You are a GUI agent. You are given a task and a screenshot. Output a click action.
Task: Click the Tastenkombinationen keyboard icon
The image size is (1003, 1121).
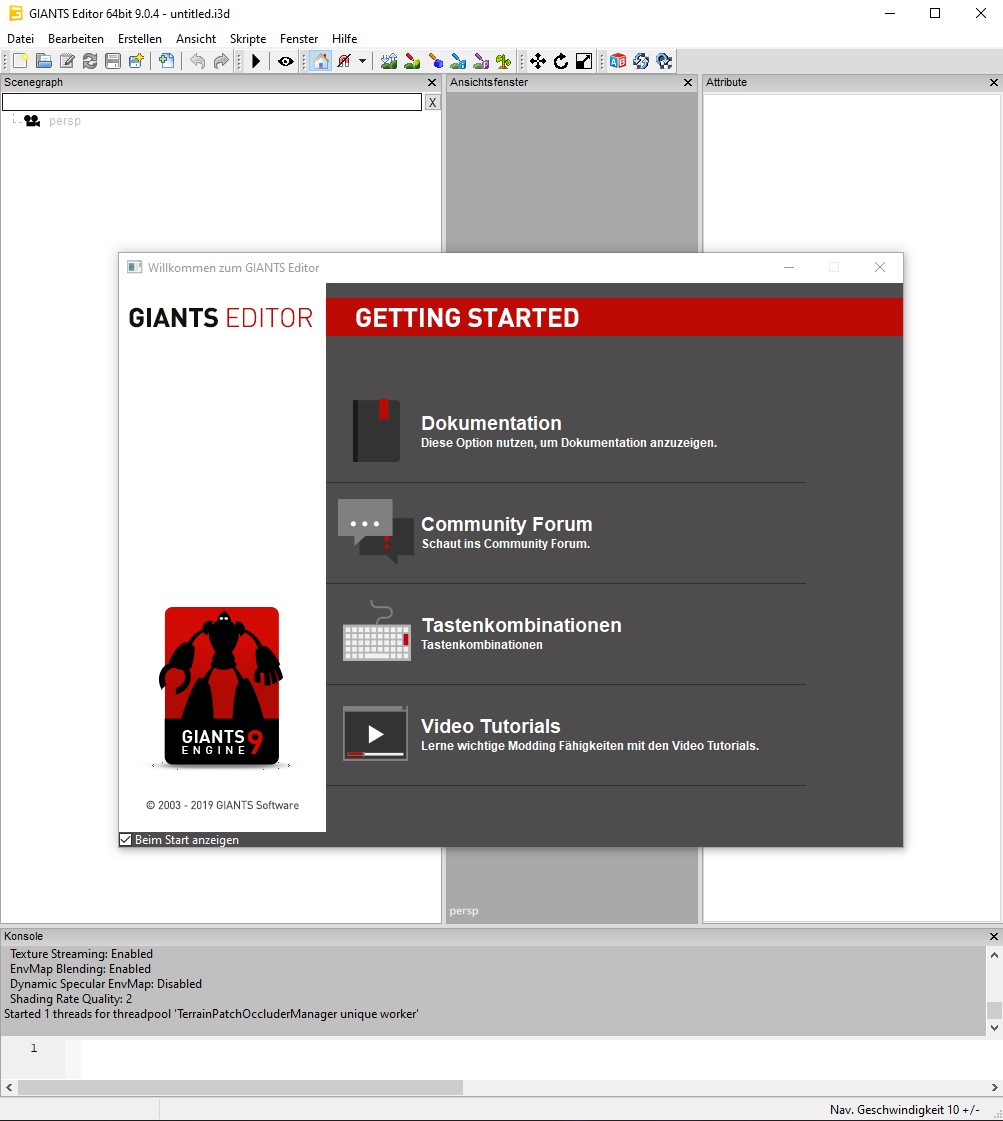pyautogui.click(x=376, y=635)
